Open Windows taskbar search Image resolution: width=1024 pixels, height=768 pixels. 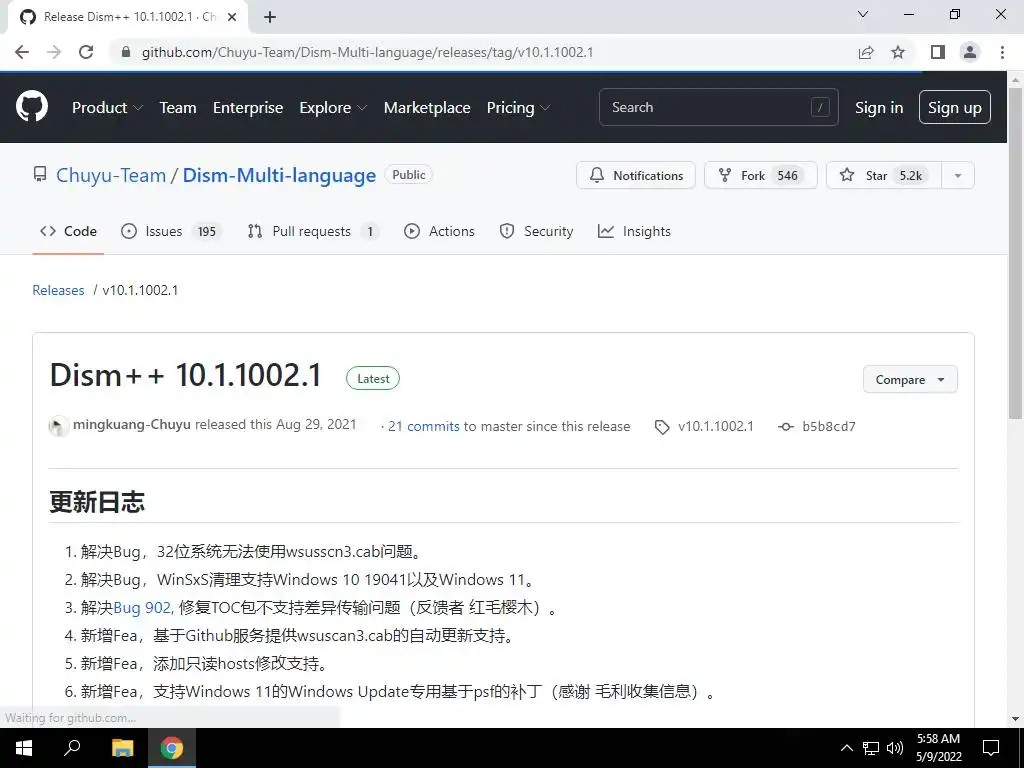click(72, 748)
